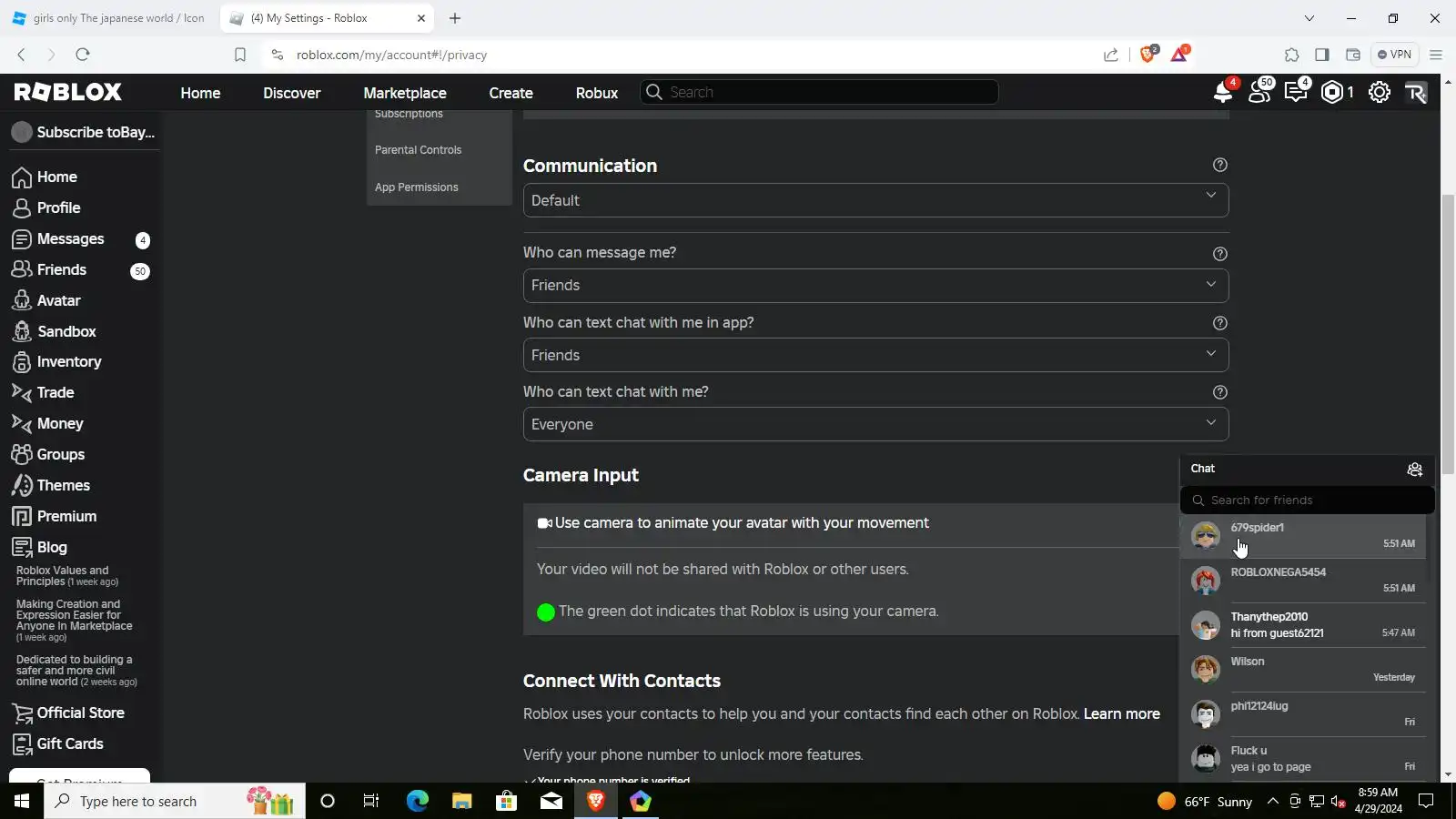Switch to Parental Controls settings tab
Viewport: 1456px width, 819px height.
pyautogui.click(x=419, y=150)
